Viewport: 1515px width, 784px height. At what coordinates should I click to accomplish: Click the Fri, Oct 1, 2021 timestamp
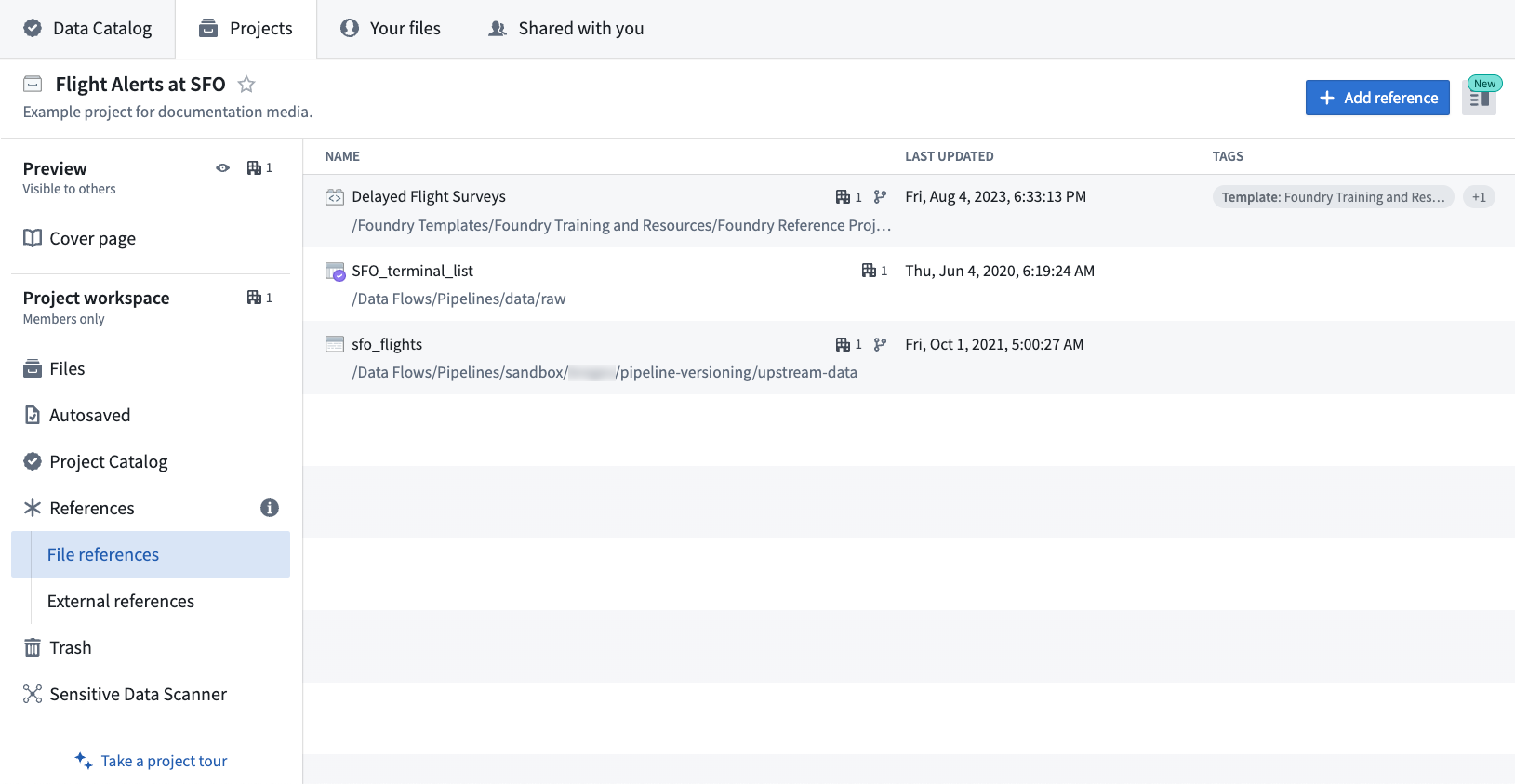(994, 344)
